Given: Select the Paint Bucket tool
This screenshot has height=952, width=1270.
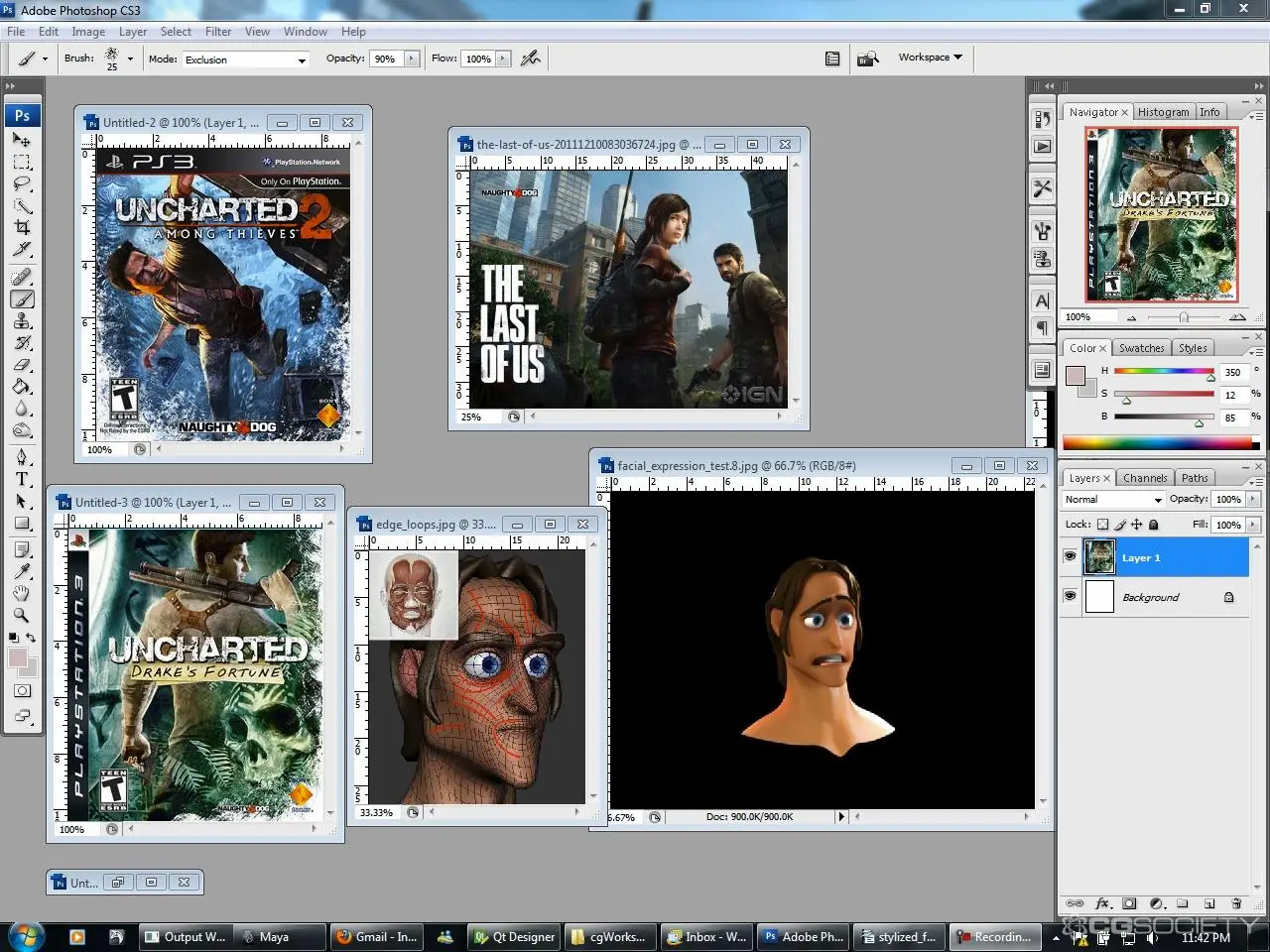Looking at the screenshot, I should click(22, 387).
